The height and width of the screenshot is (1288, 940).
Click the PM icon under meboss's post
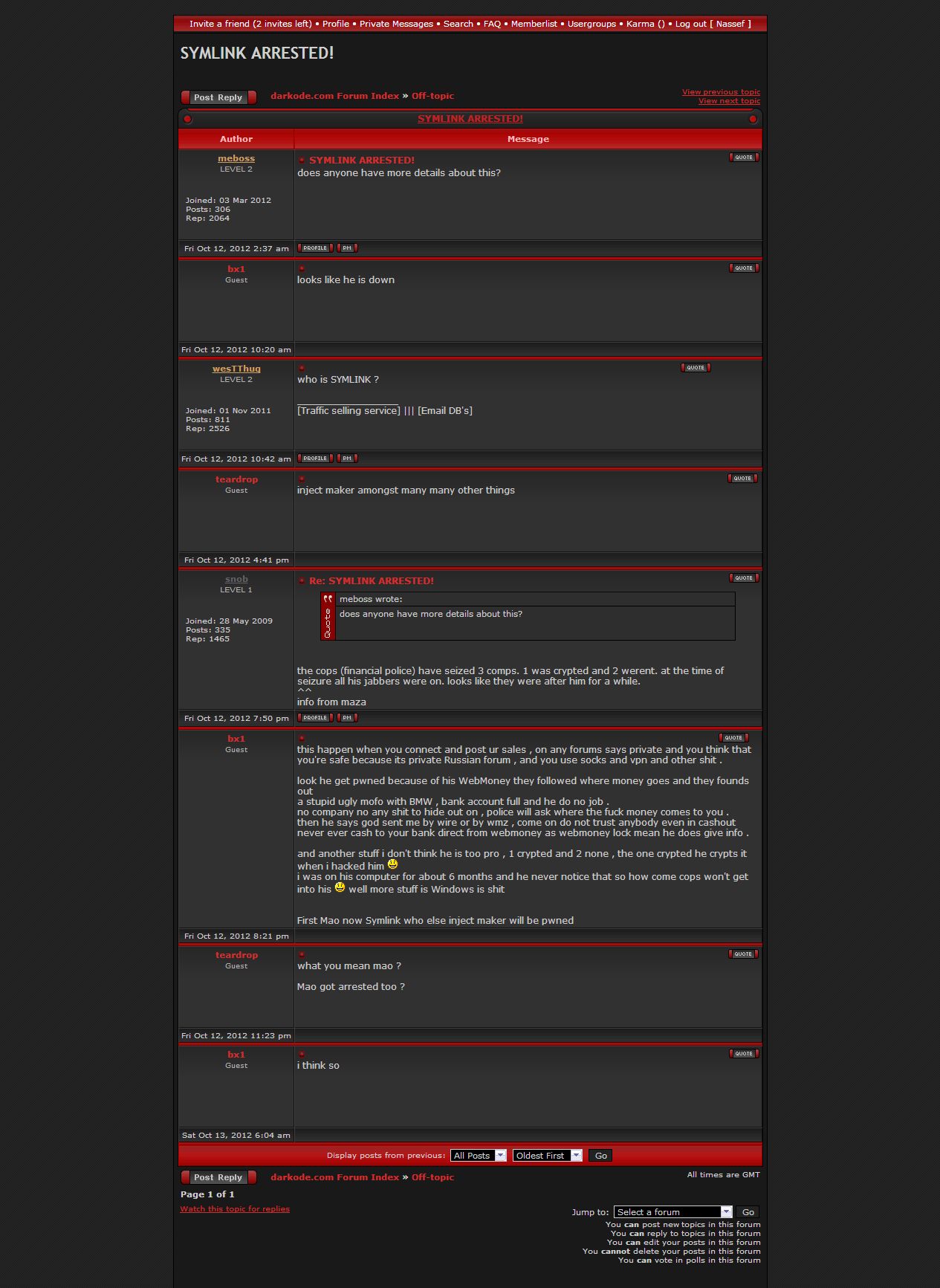[x=347, y=248]
